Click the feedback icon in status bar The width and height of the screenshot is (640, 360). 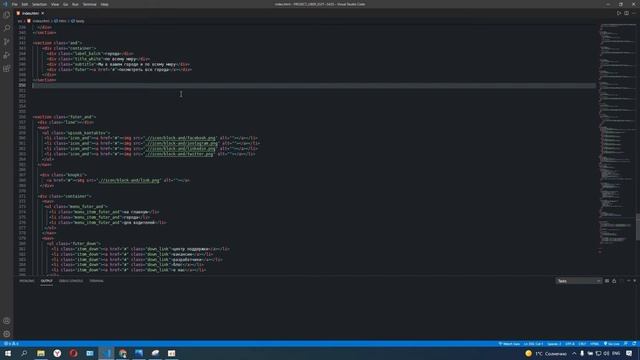(x=626, y=344)
